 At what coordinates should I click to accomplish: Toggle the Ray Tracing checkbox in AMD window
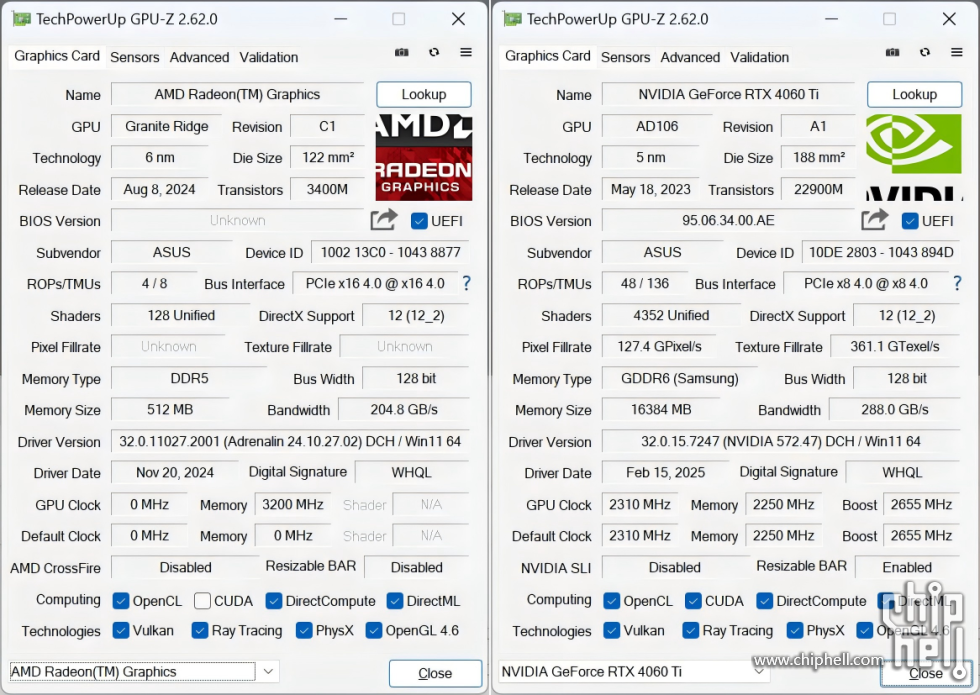pyautogui.click(x=199, y=630)
